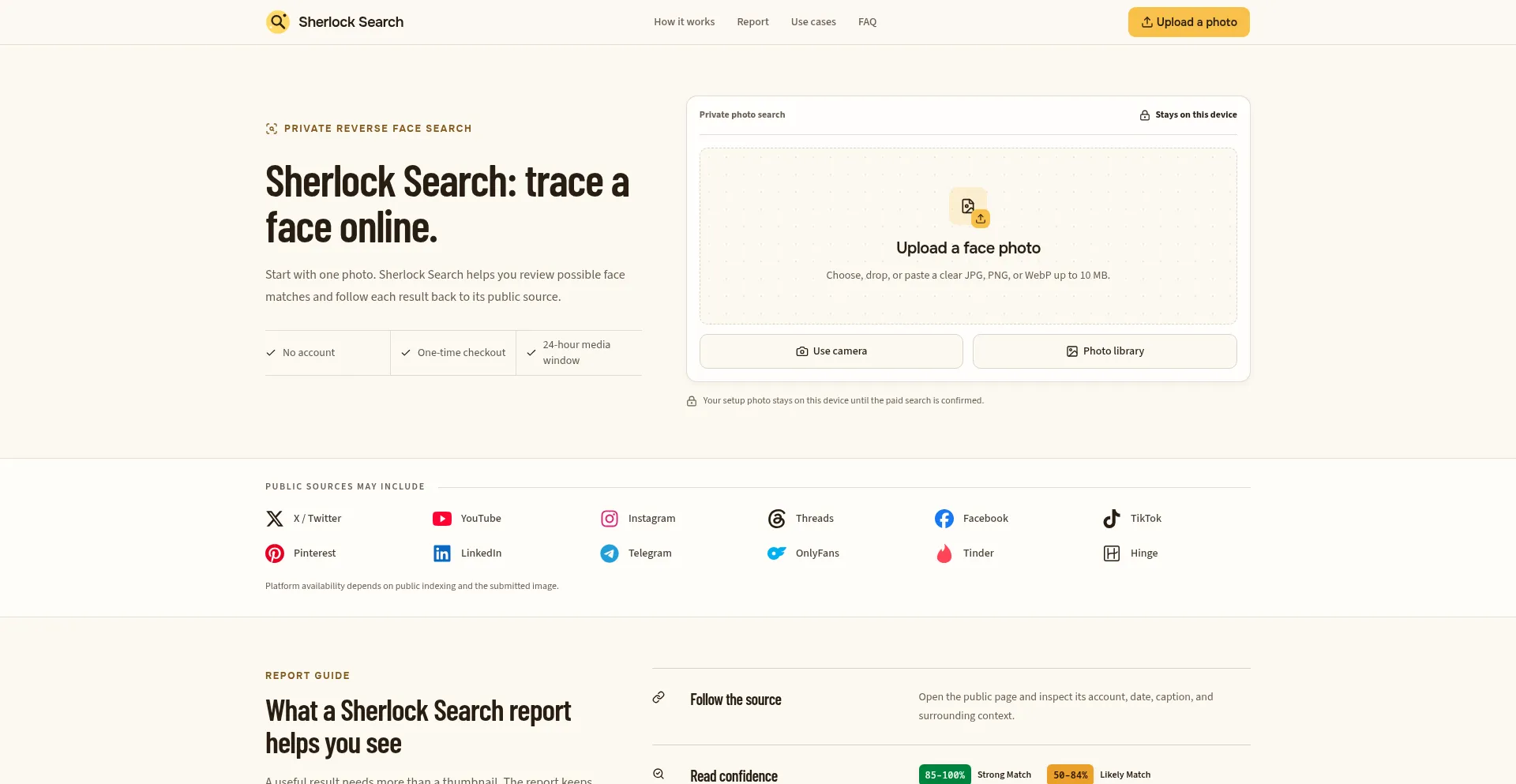Click the Upload a photo button
The image size is (1516, 784).
pos(1188,22)
